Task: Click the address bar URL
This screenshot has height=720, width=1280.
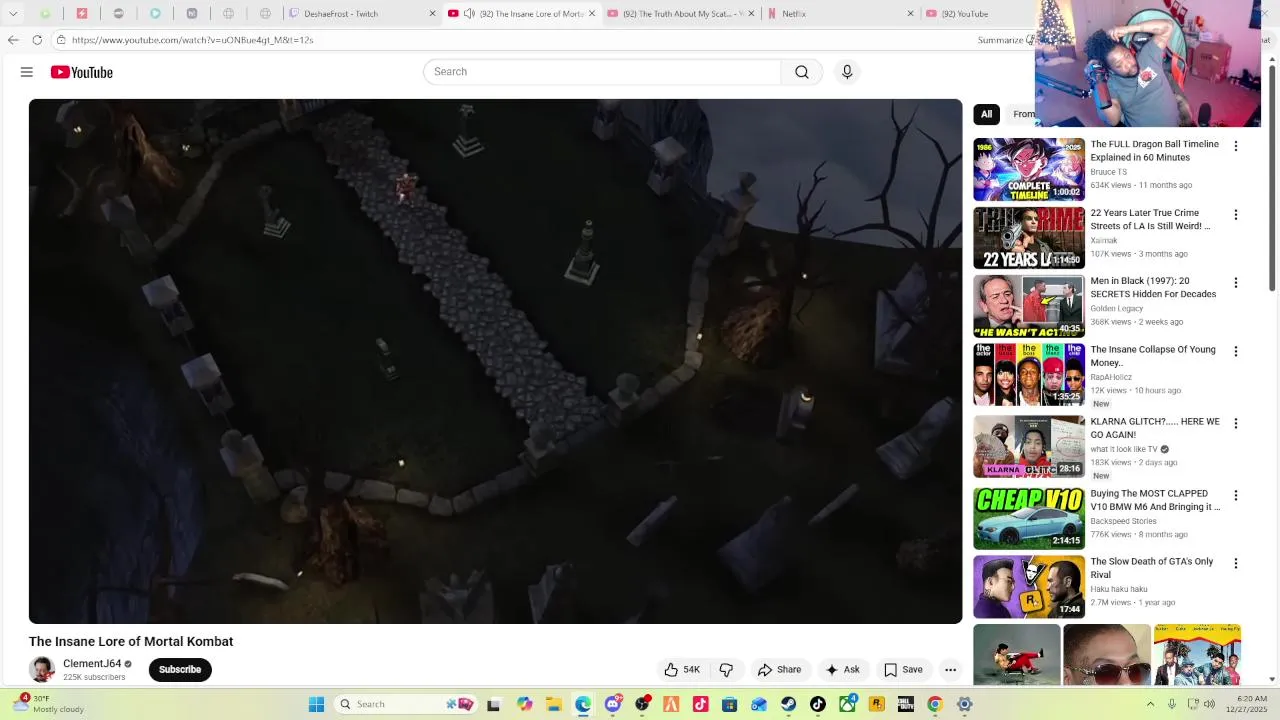Action: tap(193, 40)
